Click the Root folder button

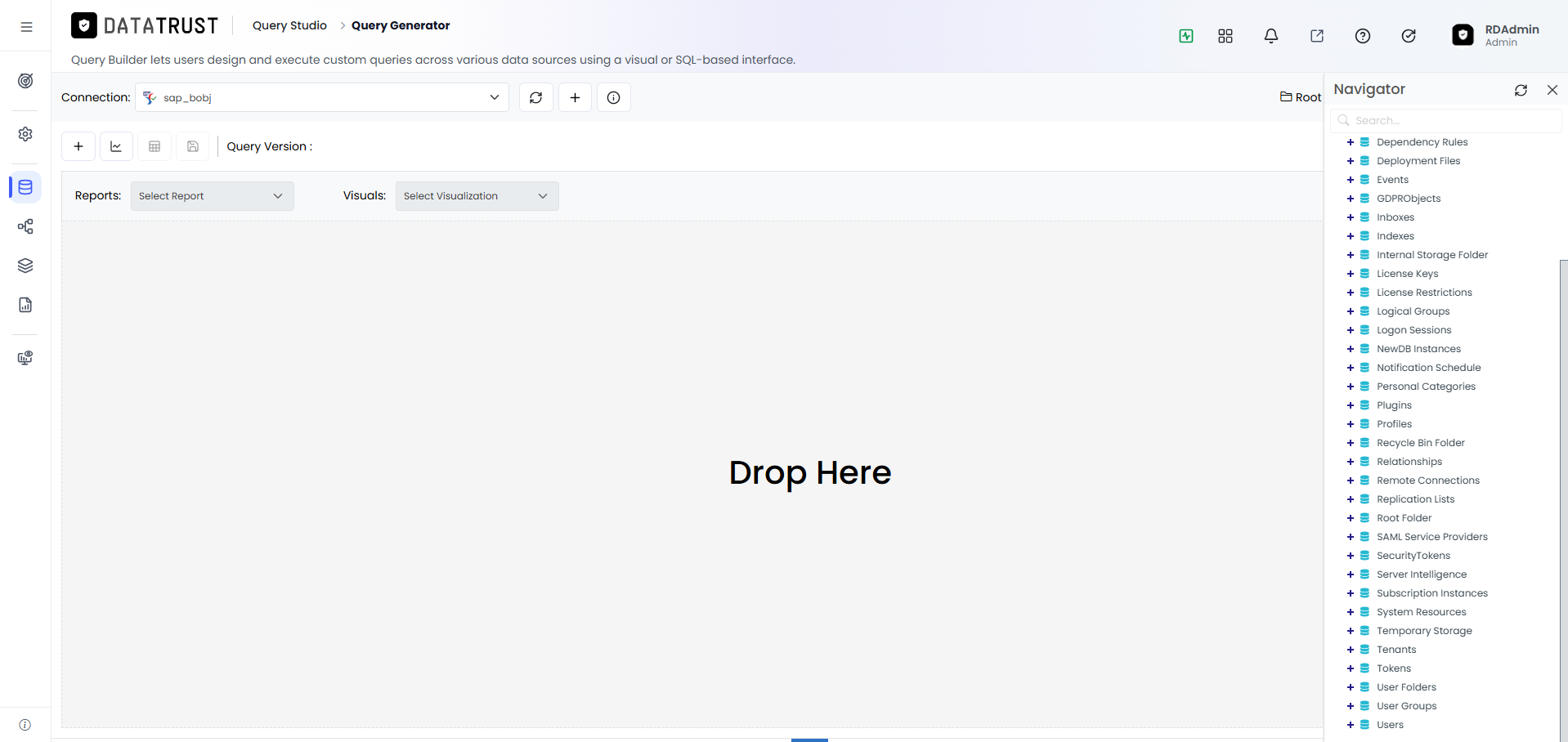[x=1301, y=97]
